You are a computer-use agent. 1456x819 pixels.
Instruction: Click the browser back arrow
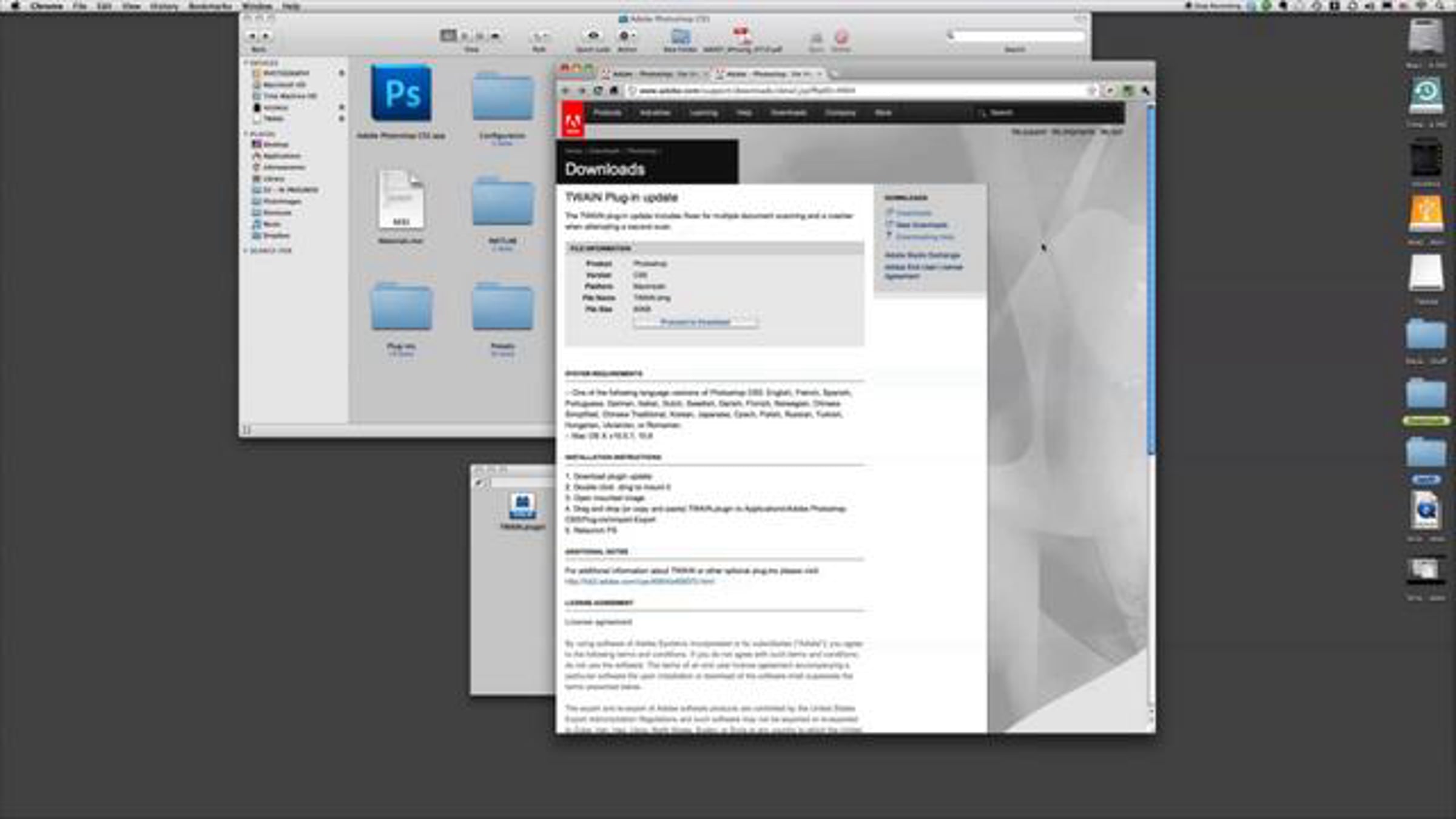566,90
